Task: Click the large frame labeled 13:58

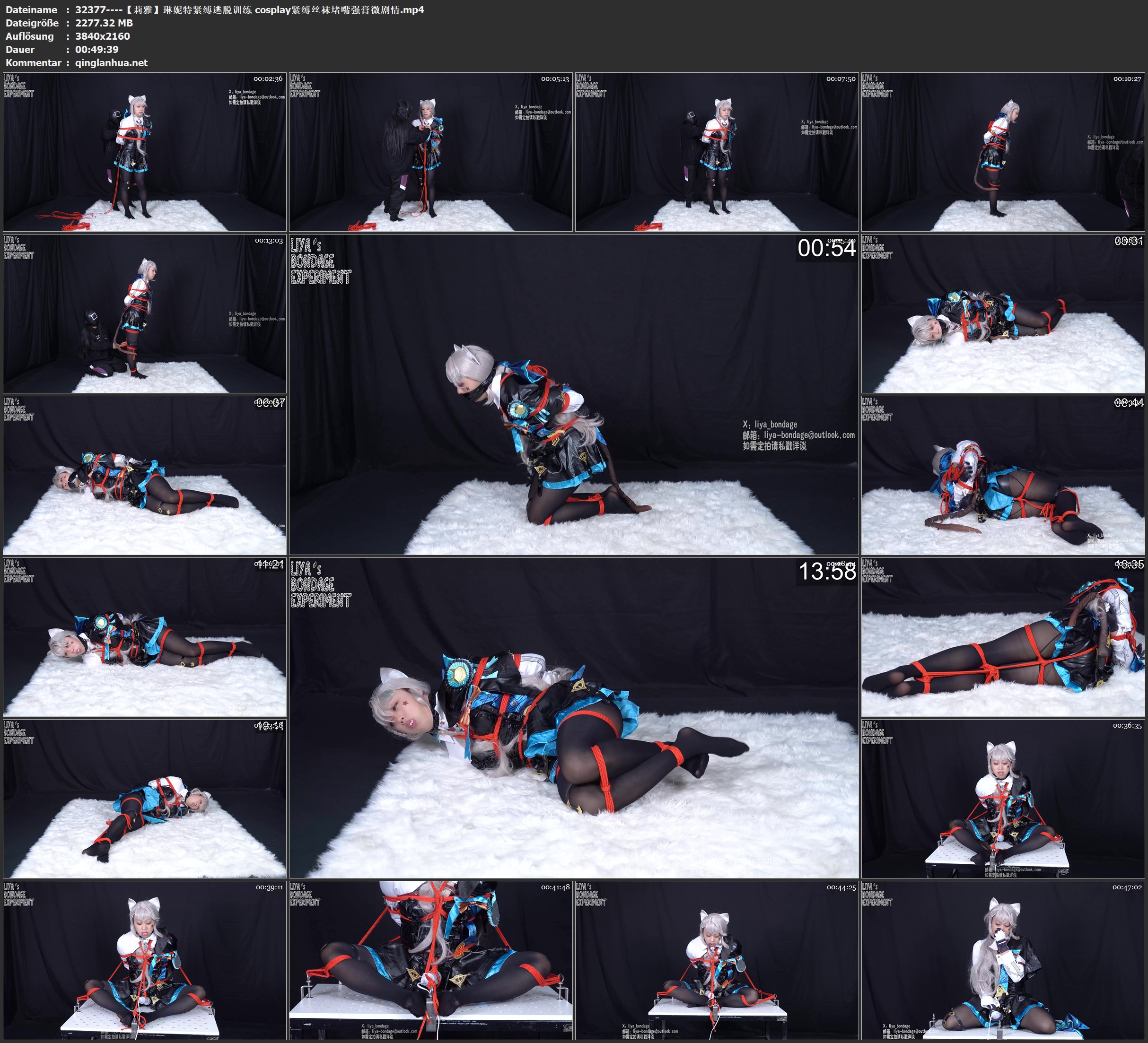Action: click(x=573, y=717)
